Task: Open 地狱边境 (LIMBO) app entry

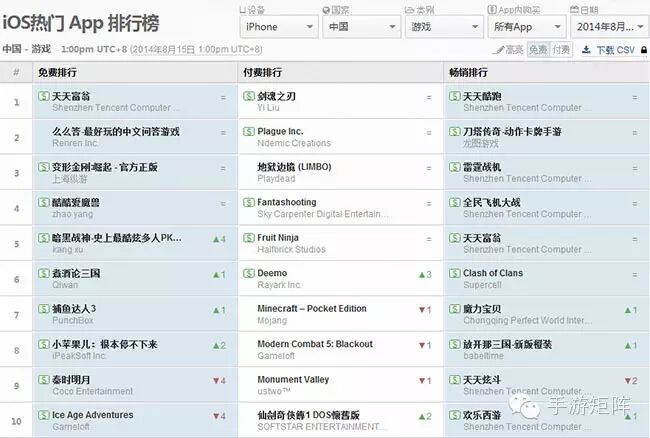Action: [x=294, y=167]
